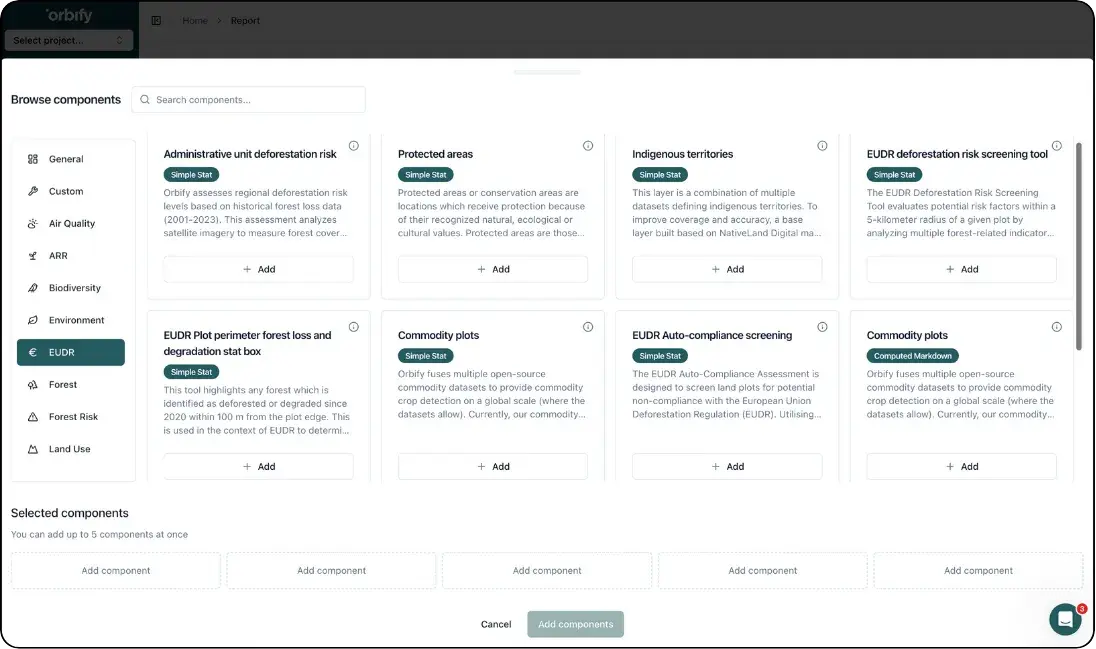Click the Add components button
Screen dimensions: 1096x649
click(575, 623)
